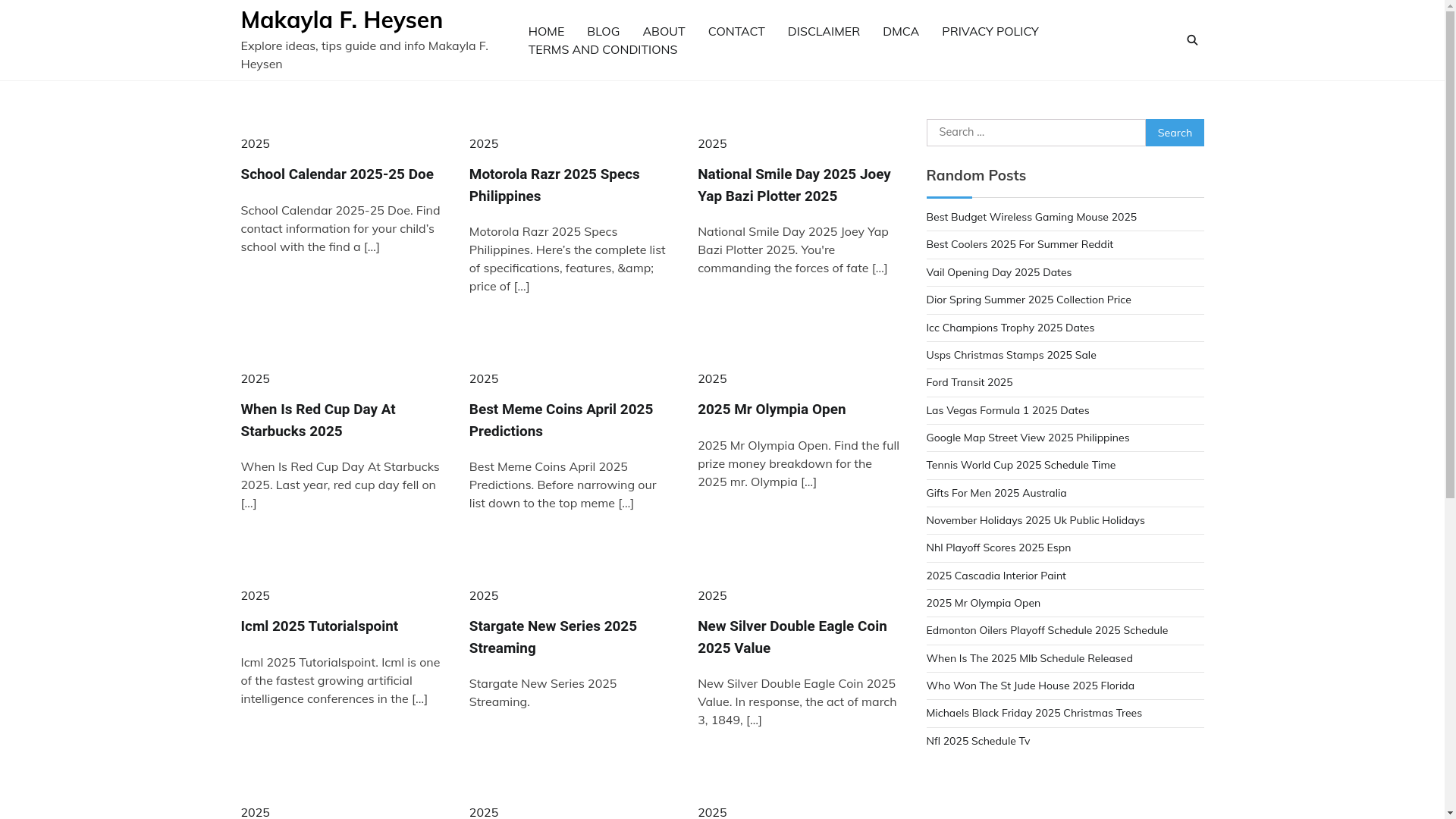Open Dior Spring Summer 2025 Collection Price
Image resolution: width=1456 pixels, height=819 pixels.
click(1028, 300)
